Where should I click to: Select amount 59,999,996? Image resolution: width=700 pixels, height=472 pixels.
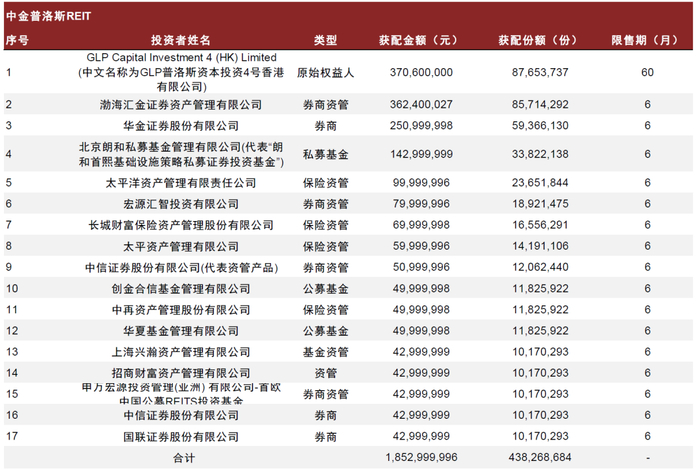coord(421,246)
